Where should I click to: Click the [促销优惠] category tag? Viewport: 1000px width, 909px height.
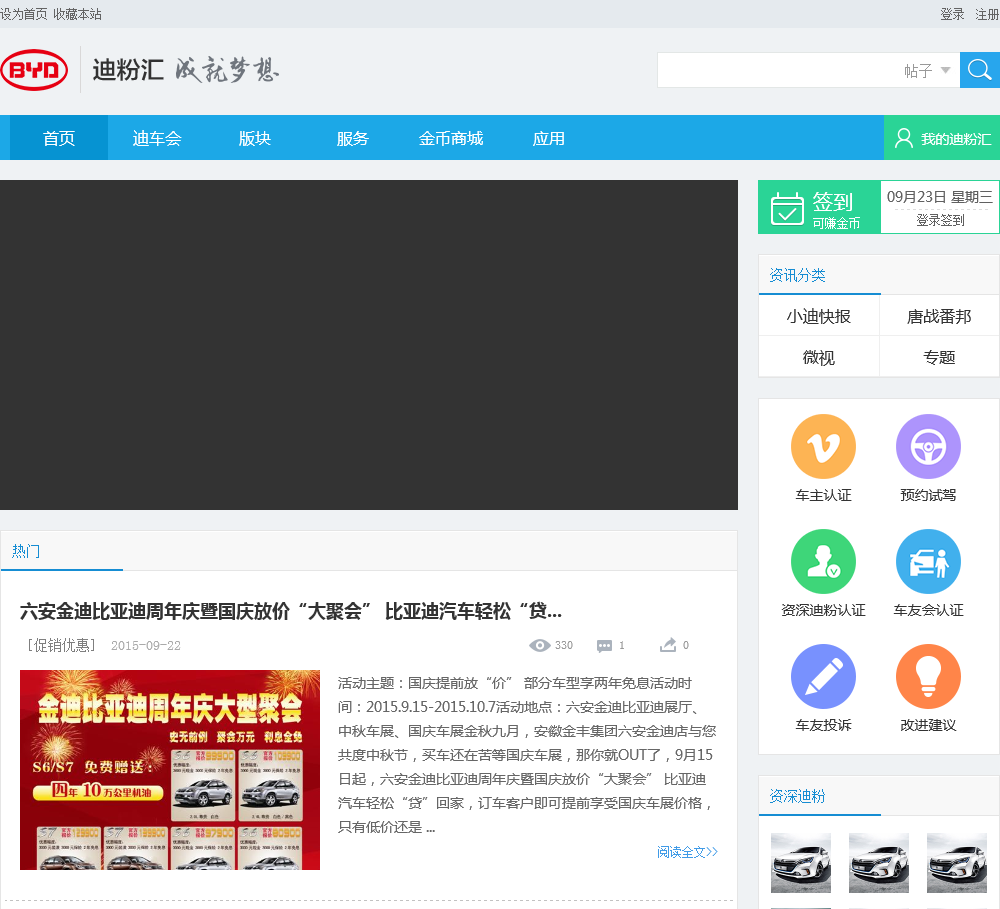pyautogui.click(x=61, y=646)
